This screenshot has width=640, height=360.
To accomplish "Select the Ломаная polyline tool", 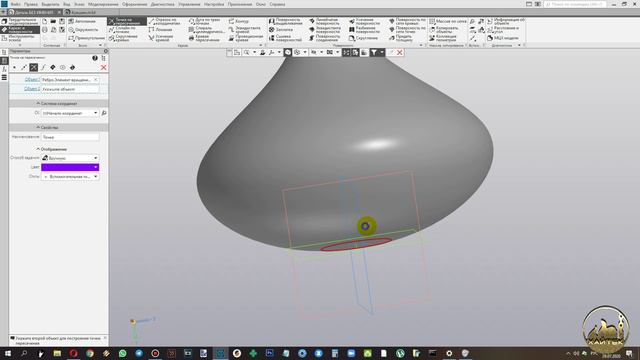I will pyautogui.click(x=160, y=30).
